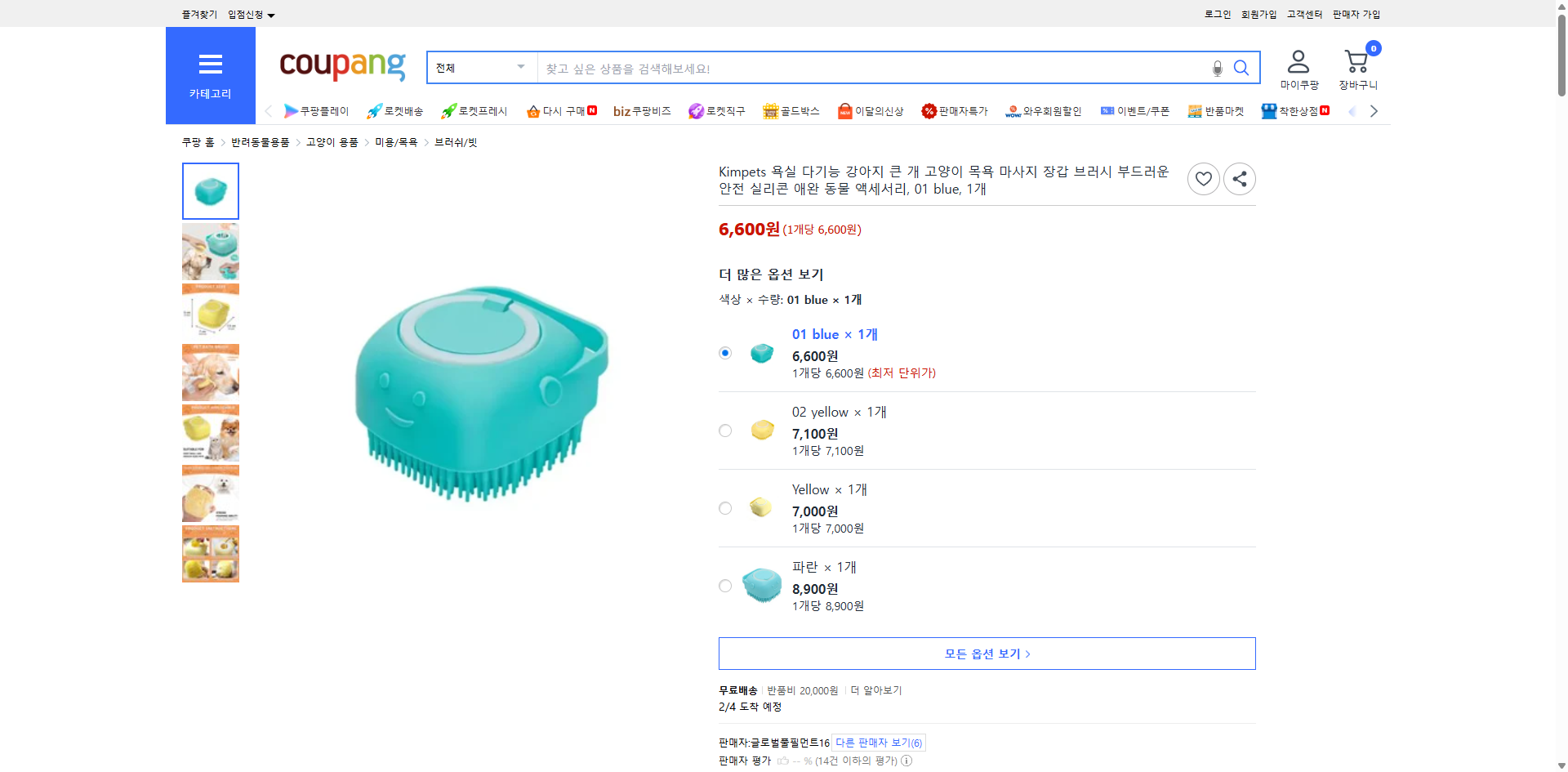Viewport: 1568px width, 772px height.
Task: Select the blue 01 blue color swatch image
Action: (x=761, y=352)
